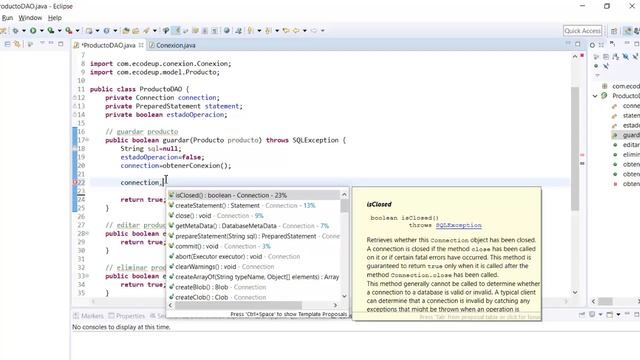Image resolution: width=640 pixels, height=360 pixels.
Task: Select getMetaData() : DatabaseMetaData proposal
Action: [x=253, y=226]
